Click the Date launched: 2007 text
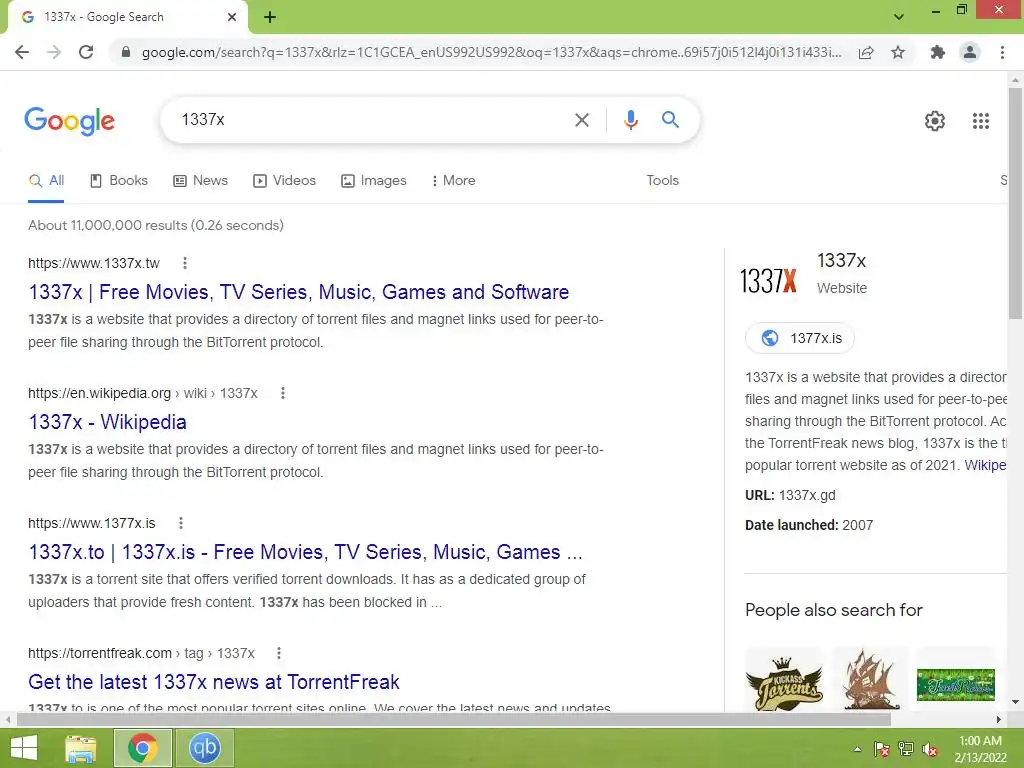Image resolution: width=1024 pixels, height=768 pixels. point(808,525)
